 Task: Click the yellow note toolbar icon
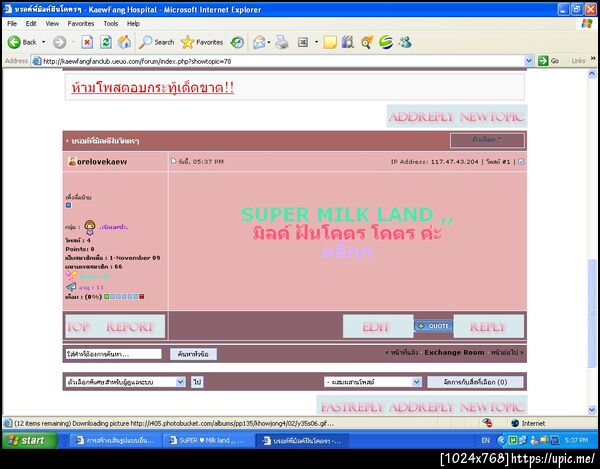[x=330, y=42]
